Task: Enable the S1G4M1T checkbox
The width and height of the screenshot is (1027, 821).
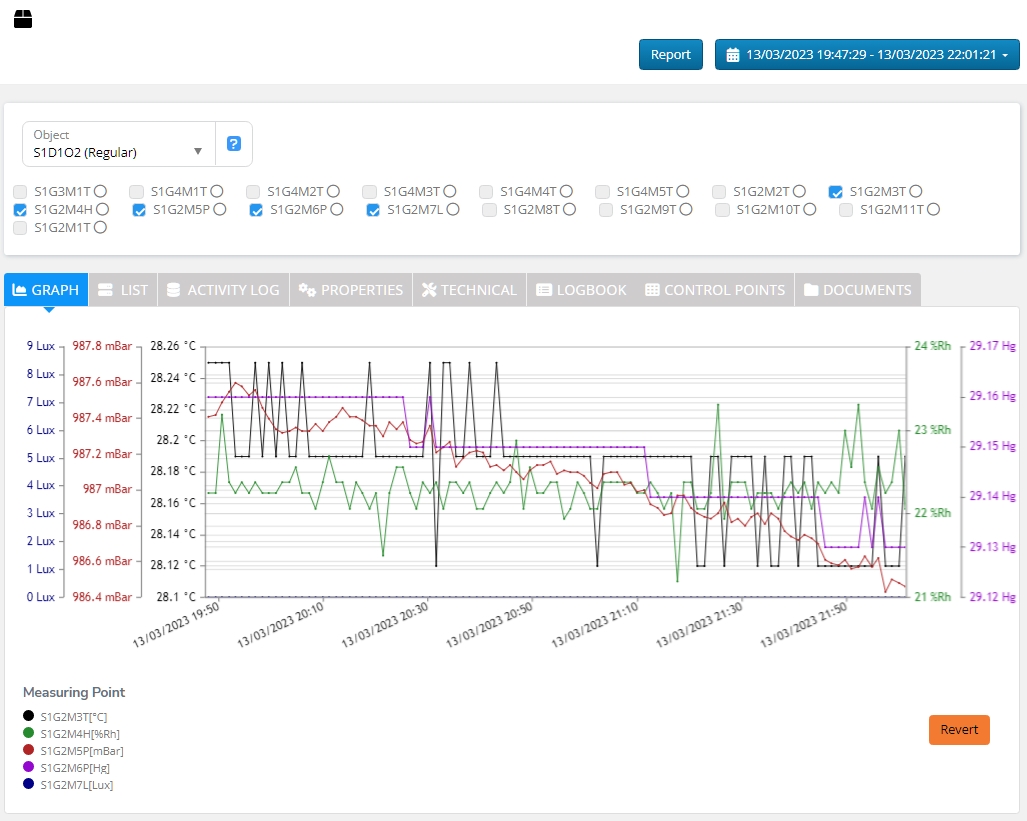Action: [x=137, y=192]
